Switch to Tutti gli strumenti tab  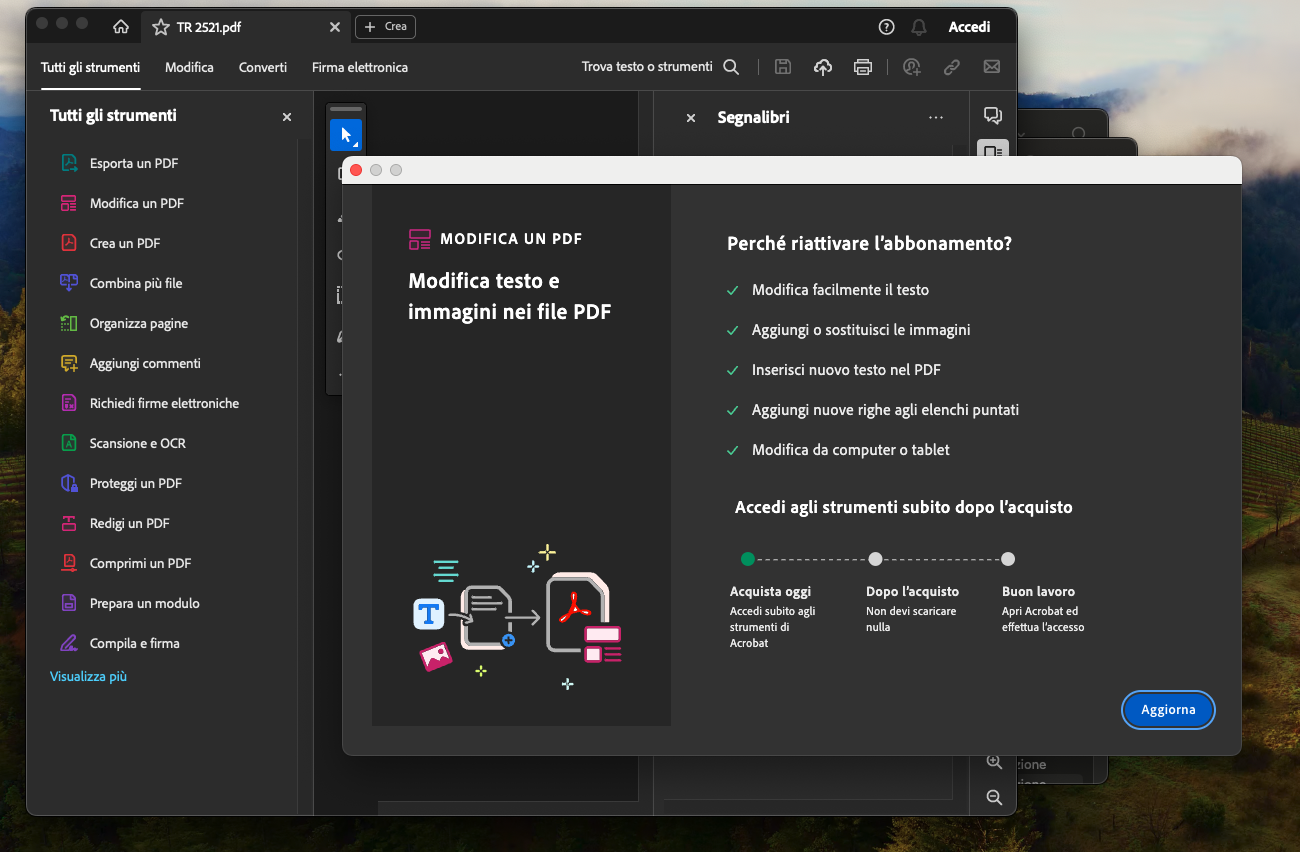click(x=90, y=67)
